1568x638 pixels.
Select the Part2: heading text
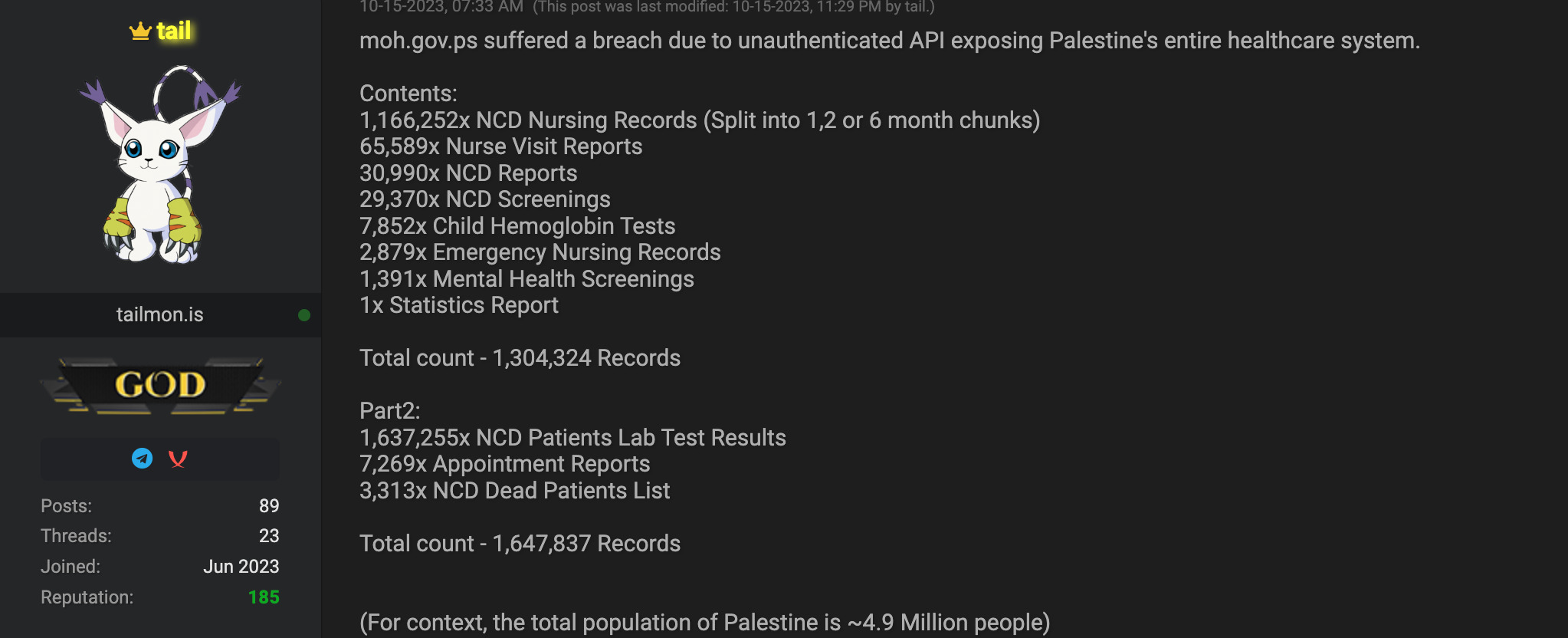coord(390,411)
